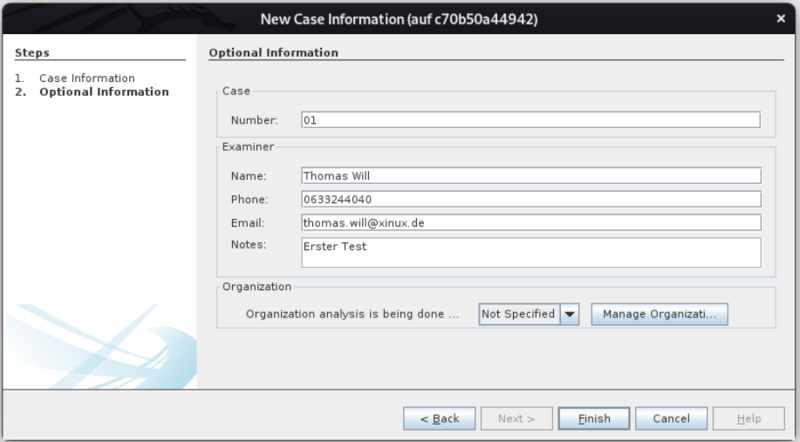Click the 'Not Specified' combo box text
The height and width of the screenshot is (442, 800).
(518, 314)
